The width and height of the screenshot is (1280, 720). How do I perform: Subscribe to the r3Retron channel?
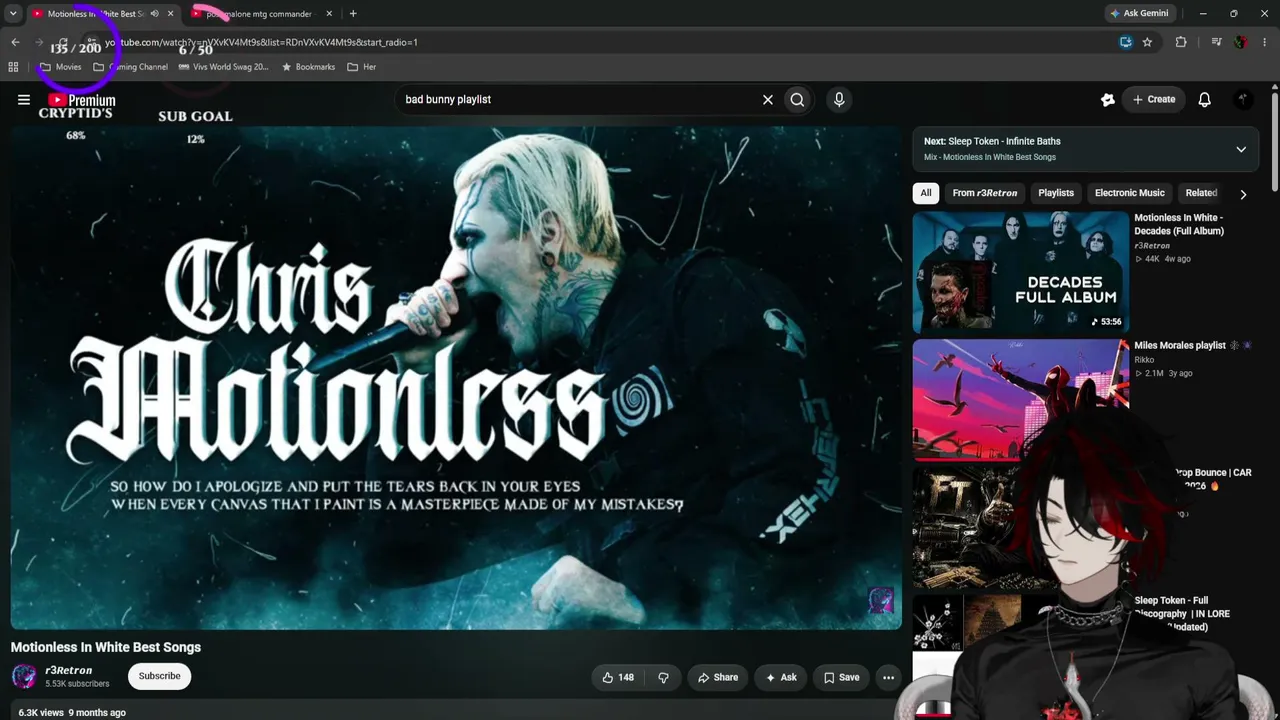tap(160, 676)
